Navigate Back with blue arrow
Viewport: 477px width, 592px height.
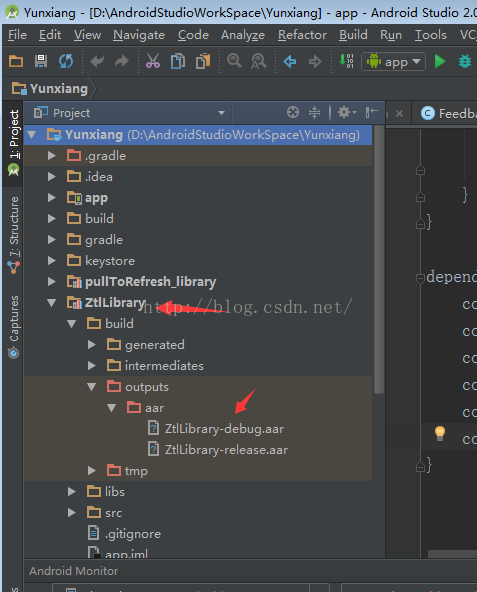tap(290, 61)
